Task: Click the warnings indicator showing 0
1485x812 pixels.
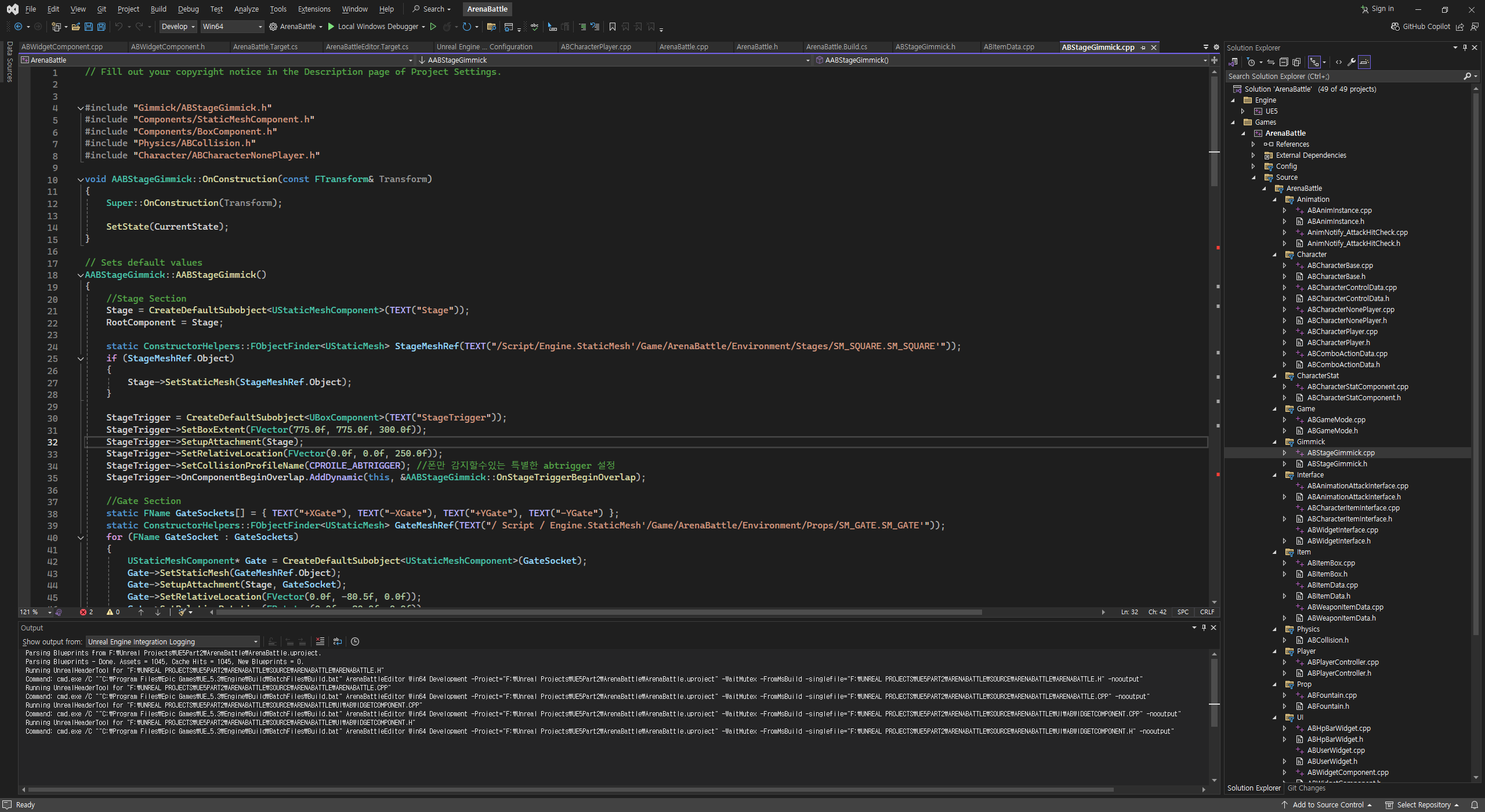Action: [113, 612]
